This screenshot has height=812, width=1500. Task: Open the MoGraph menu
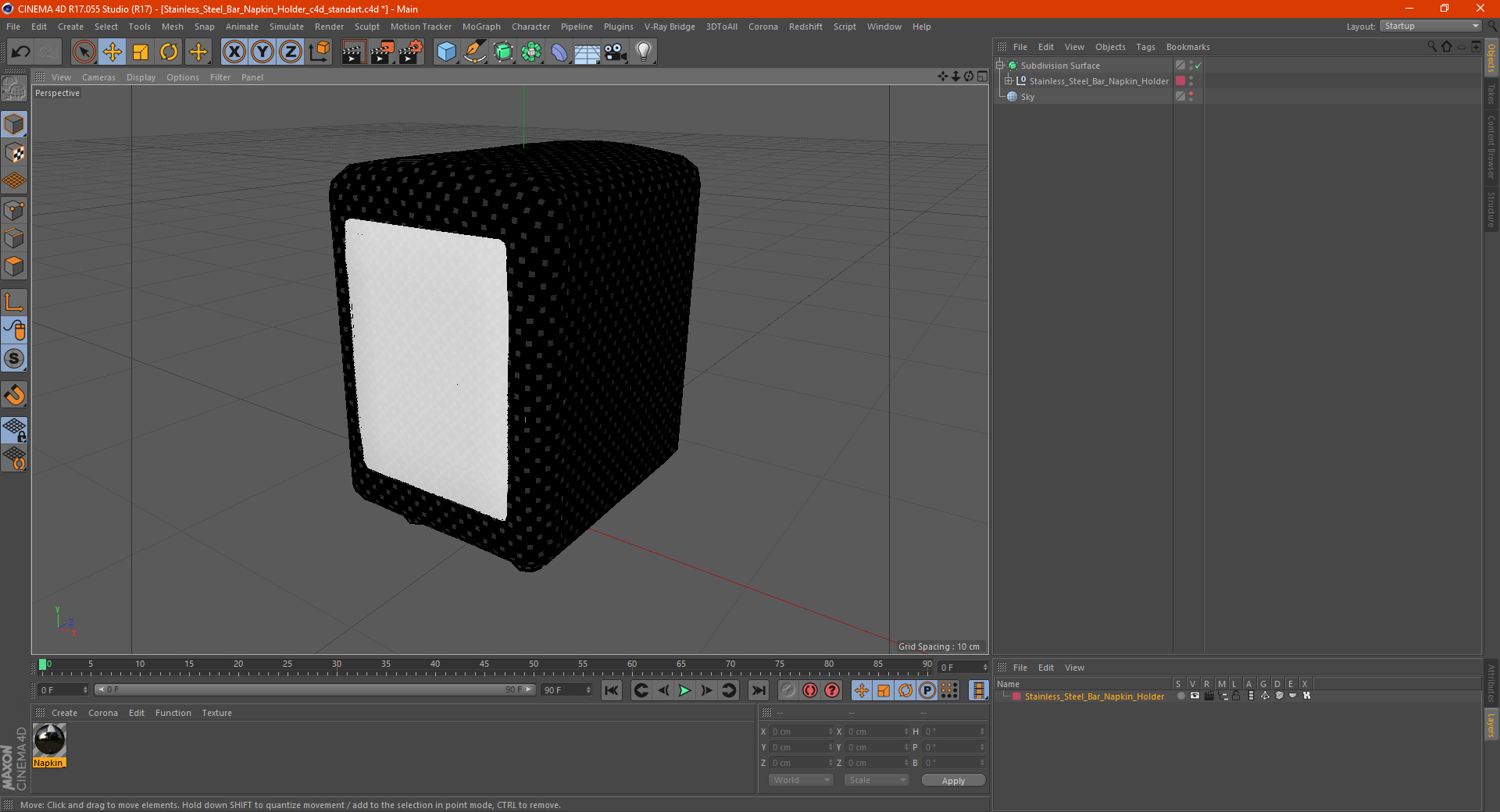coord(481,27)
